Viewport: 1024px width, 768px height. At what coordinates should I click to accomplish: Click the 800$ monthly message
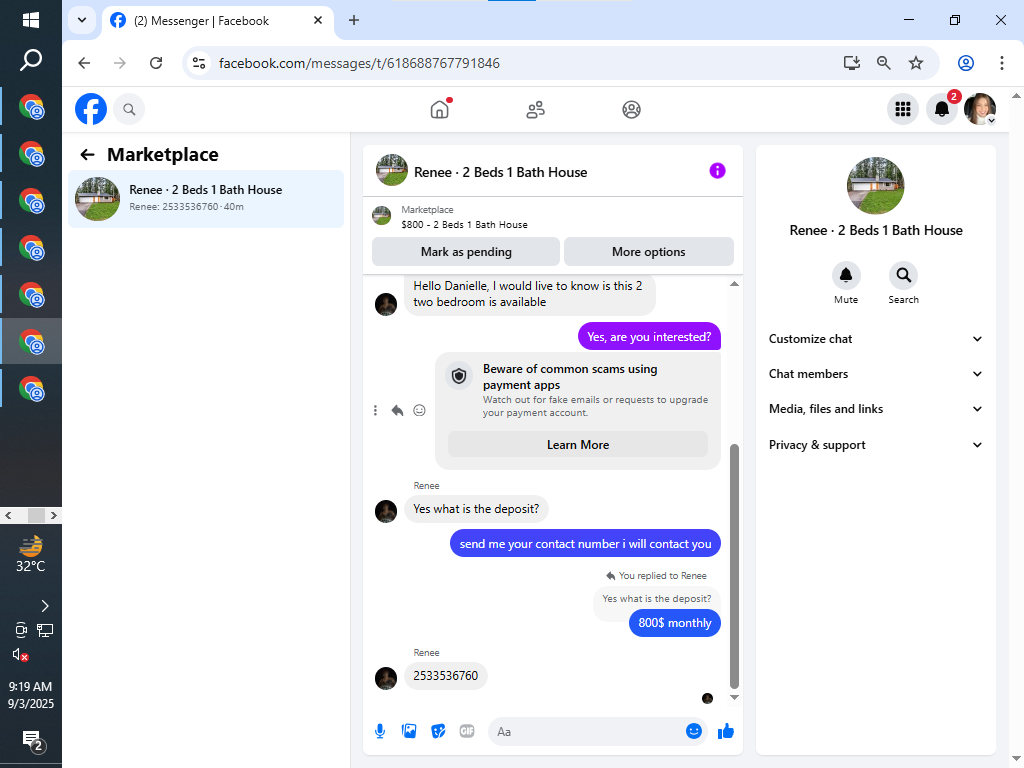(675, 623)
